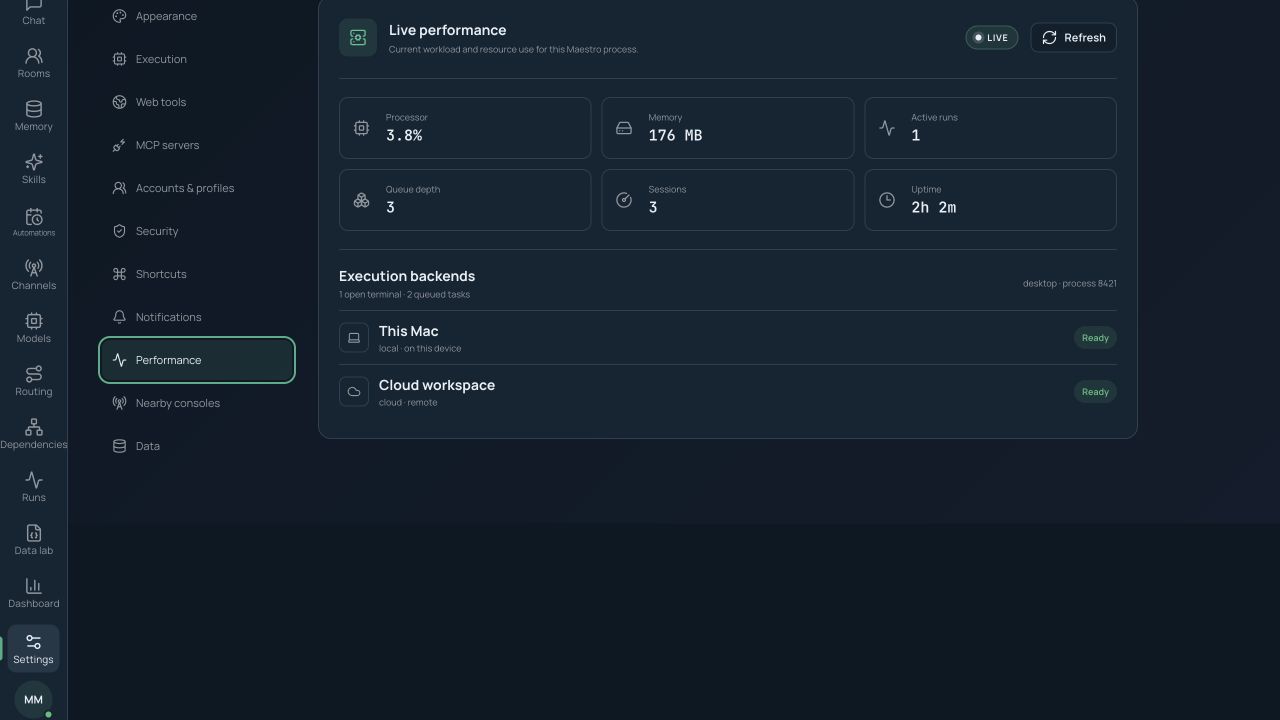Click the Cloud workspace Ready badge
This screenshot has width=1280, height=720.
pos(1095,392)
